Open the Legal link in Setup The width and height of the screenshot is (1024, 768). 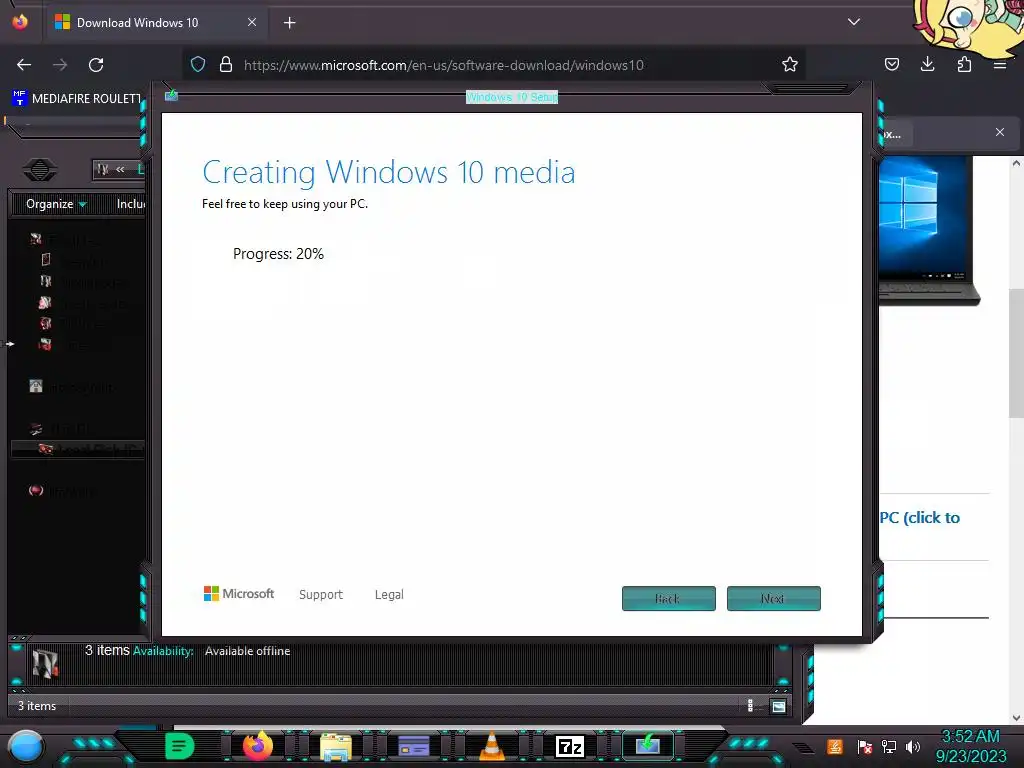coord(389,594)
